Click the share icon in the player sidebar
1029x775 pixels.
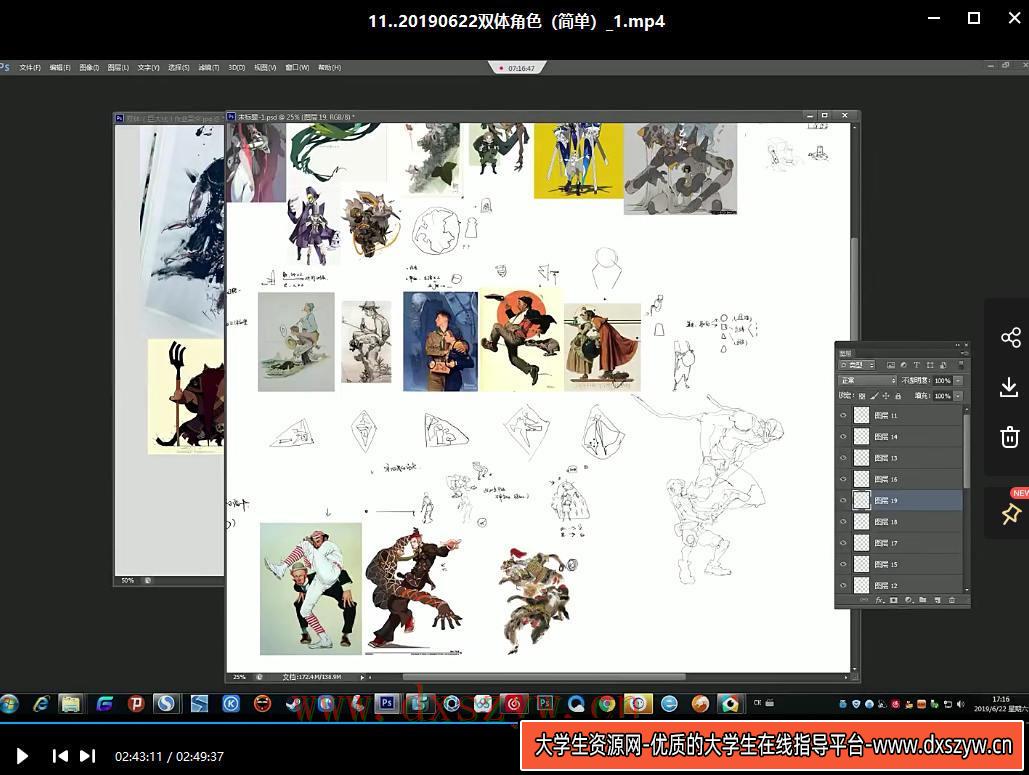coord(1010,338)
